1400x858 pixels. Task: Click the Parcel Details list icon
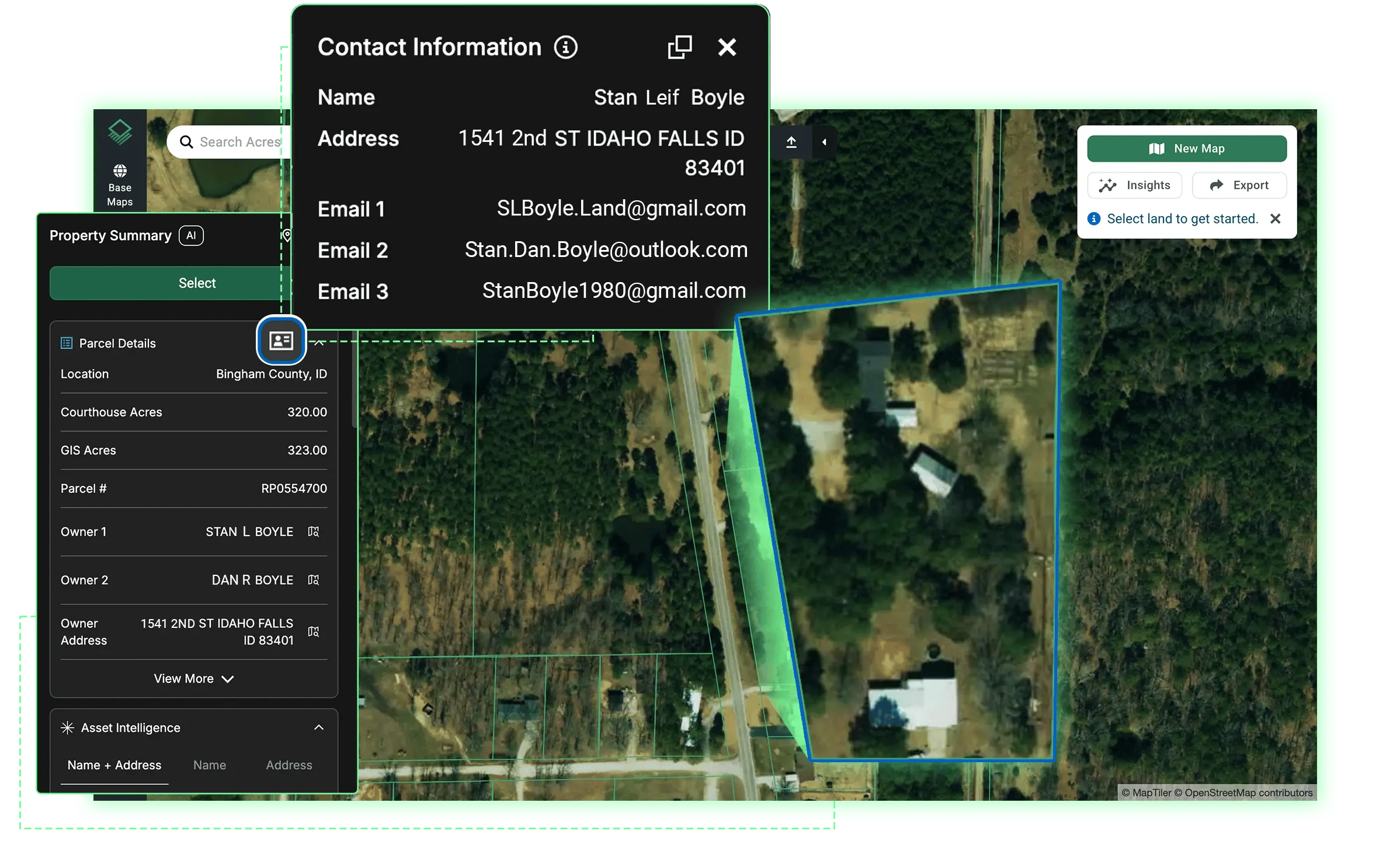pyautogui.click(x=67, y=343)
